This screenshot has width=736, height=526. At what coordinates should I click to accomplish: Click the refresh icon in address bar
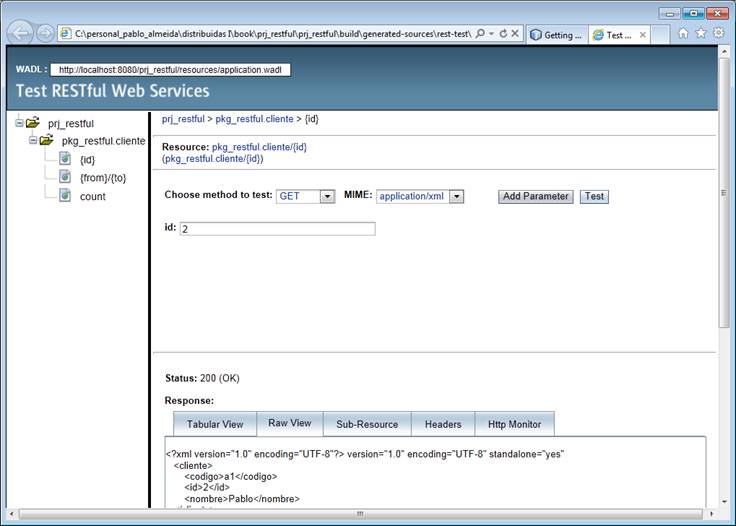tap(503, 34)
